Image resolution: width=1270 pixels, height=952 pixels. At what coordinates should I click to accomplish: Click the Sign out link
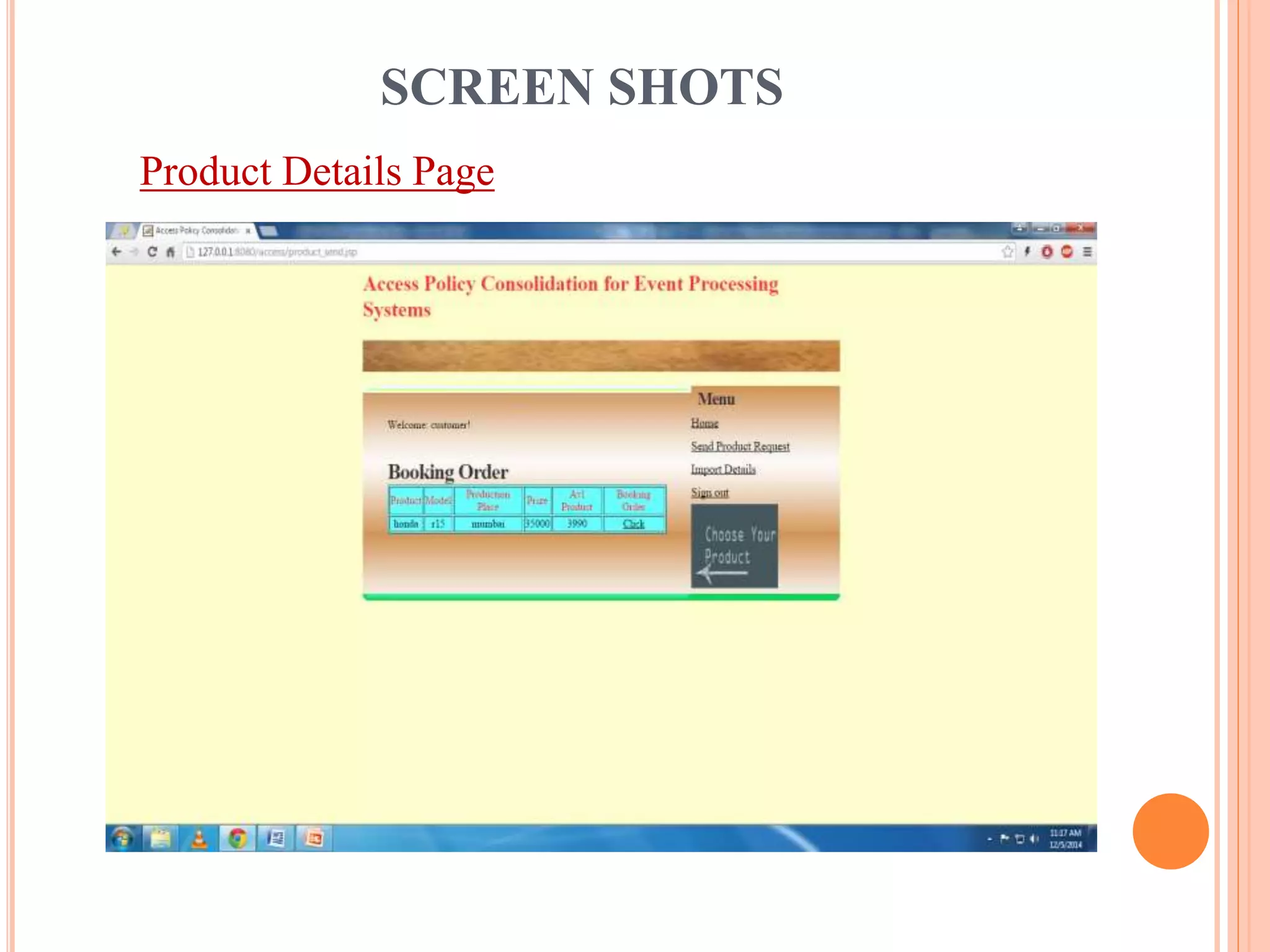coord(709,492)
